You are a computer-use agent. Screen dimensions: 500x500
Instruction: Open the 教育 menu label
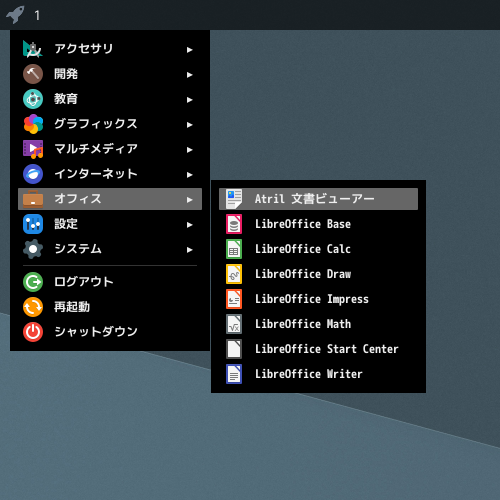[x=66, y=99]
